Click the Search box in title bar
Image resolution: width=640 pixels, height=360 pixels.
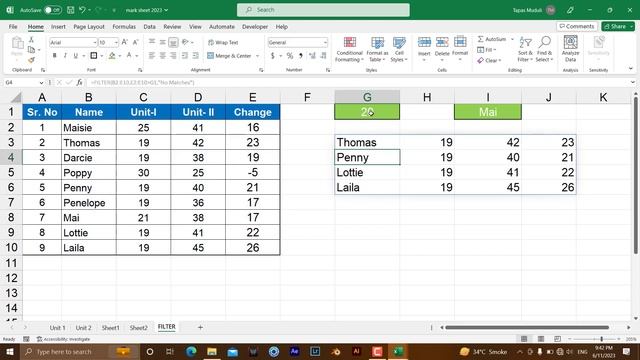click(323, 10)
